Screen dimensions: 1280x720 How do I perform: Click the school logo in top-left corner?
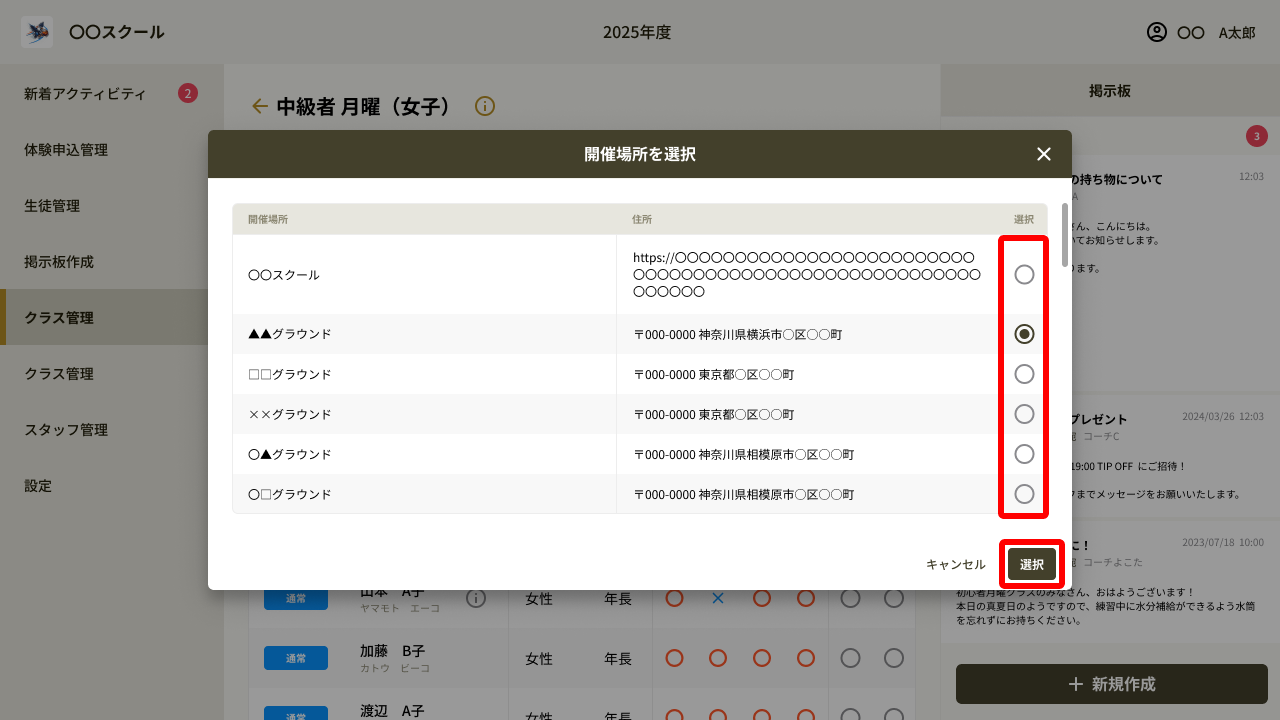coord(37,32)
